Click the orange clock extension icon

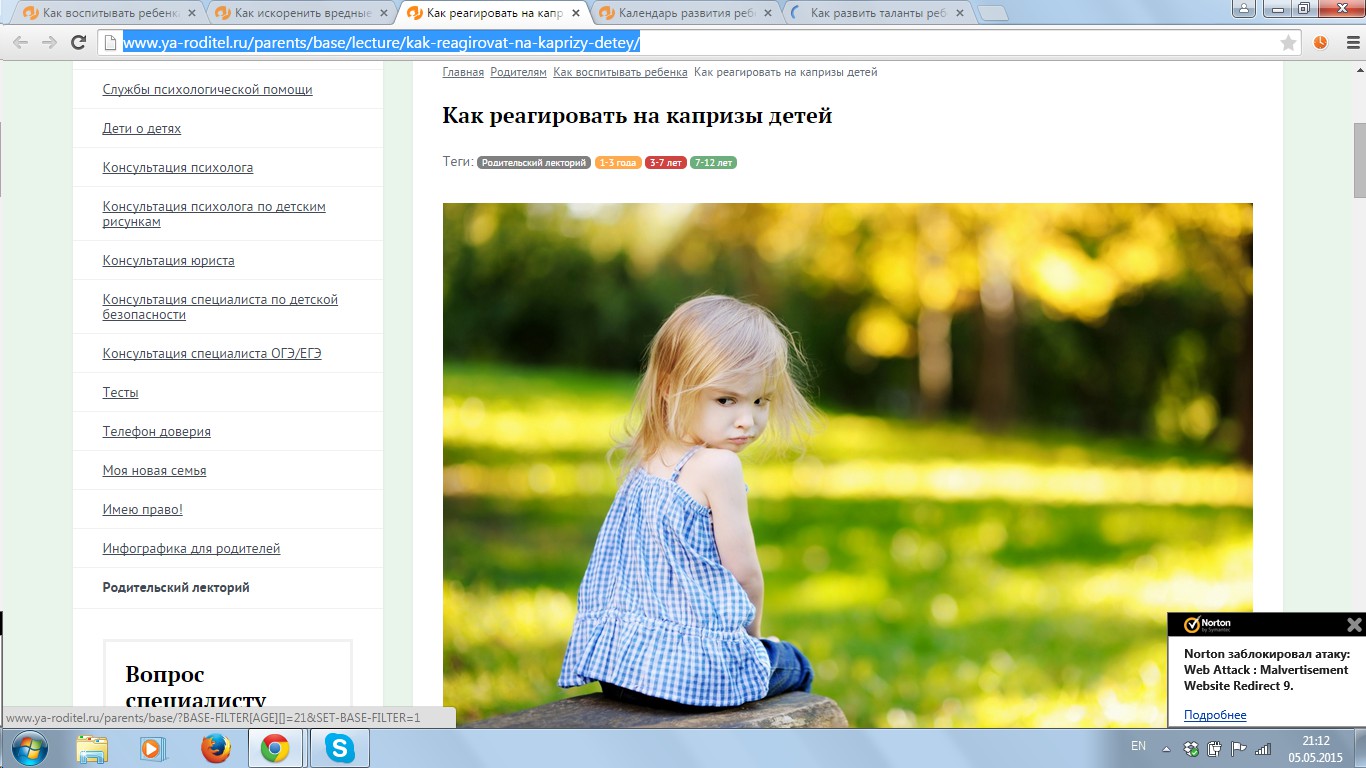[x=1320, y=42]
